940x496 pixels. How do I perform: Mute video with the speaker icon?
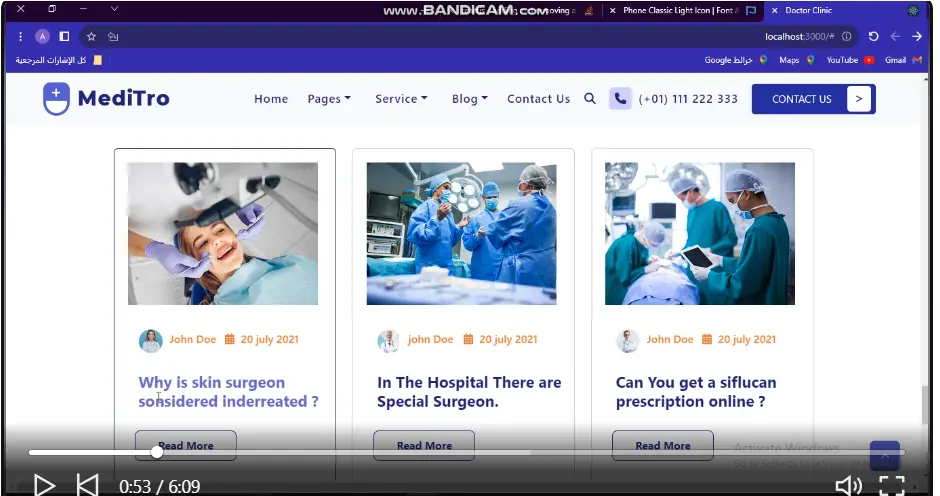pyautogui.click(x=848, y=485)
